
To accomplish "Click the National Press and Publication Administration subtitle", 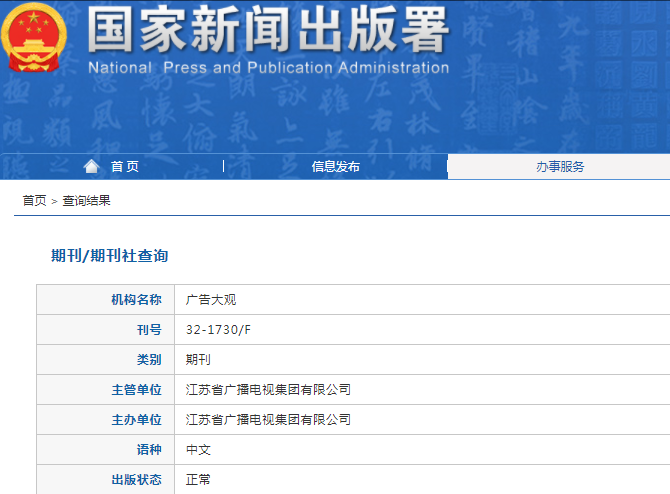I will (x=268, y=68).
